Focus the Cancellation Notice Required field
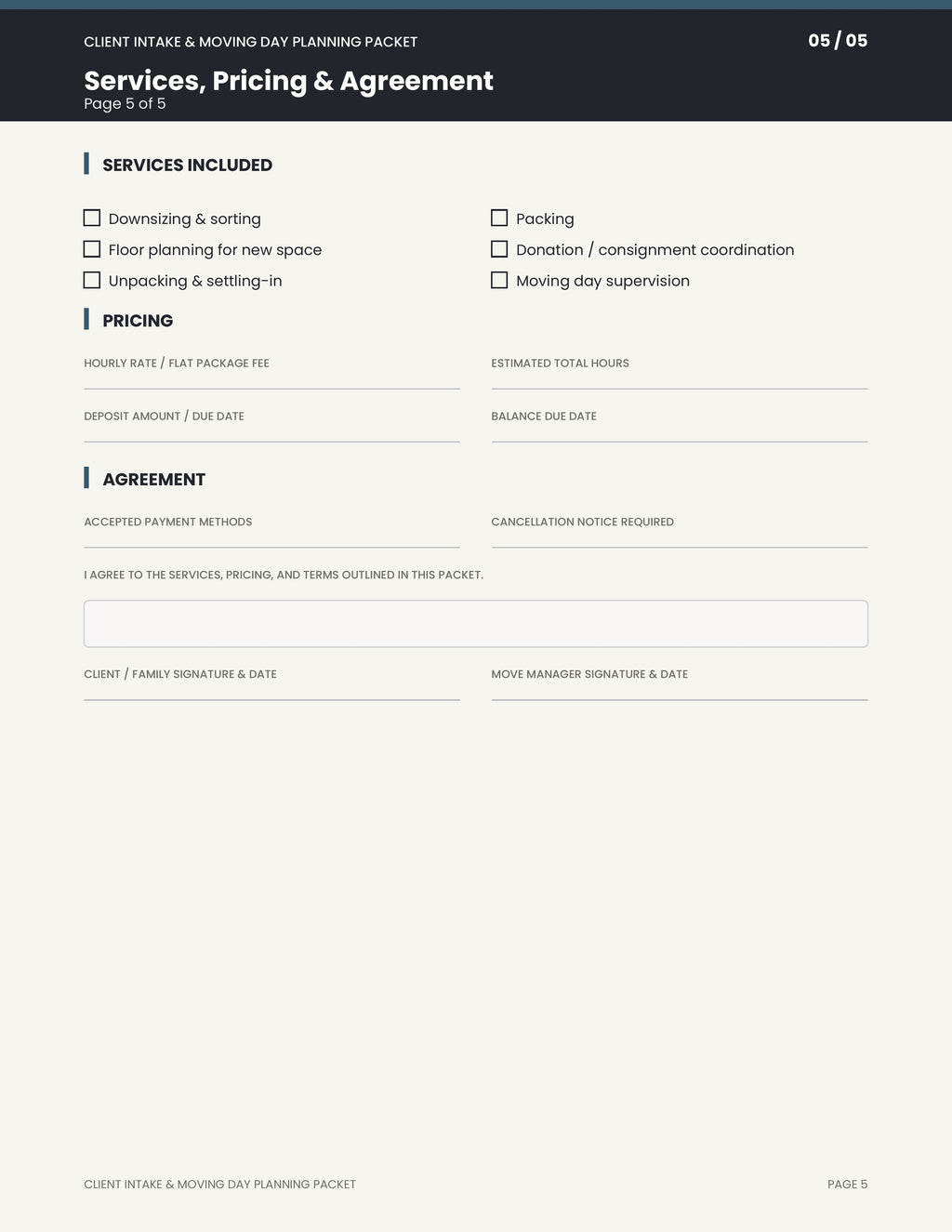Viewport: 952px width, 1232px height. tap(680, 538)
